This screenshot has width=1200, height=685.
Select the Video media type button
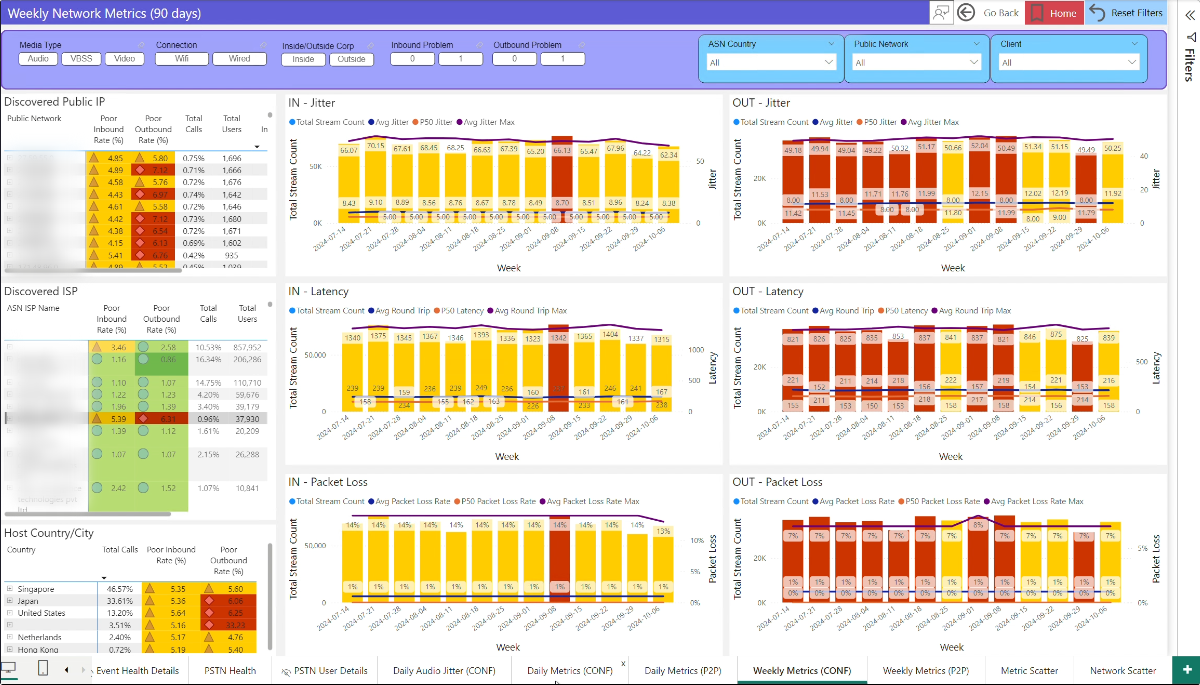[x=124, y=59]
